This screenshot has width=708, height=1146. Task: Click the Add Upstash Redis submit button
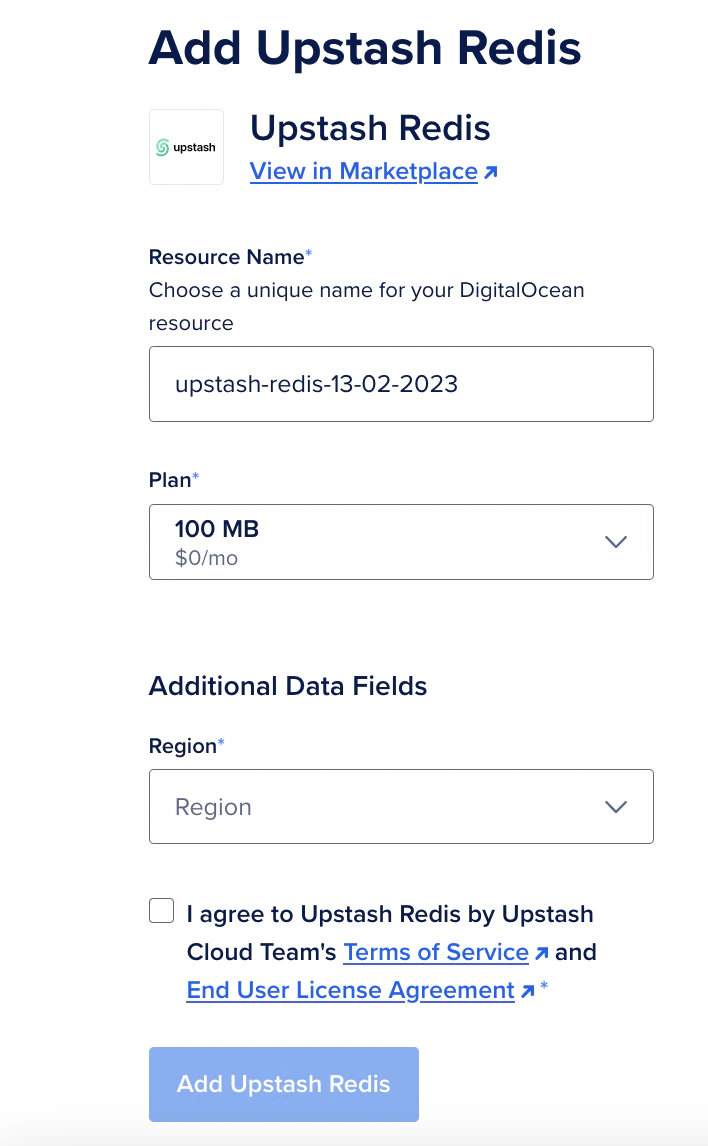pos(283,1084)
